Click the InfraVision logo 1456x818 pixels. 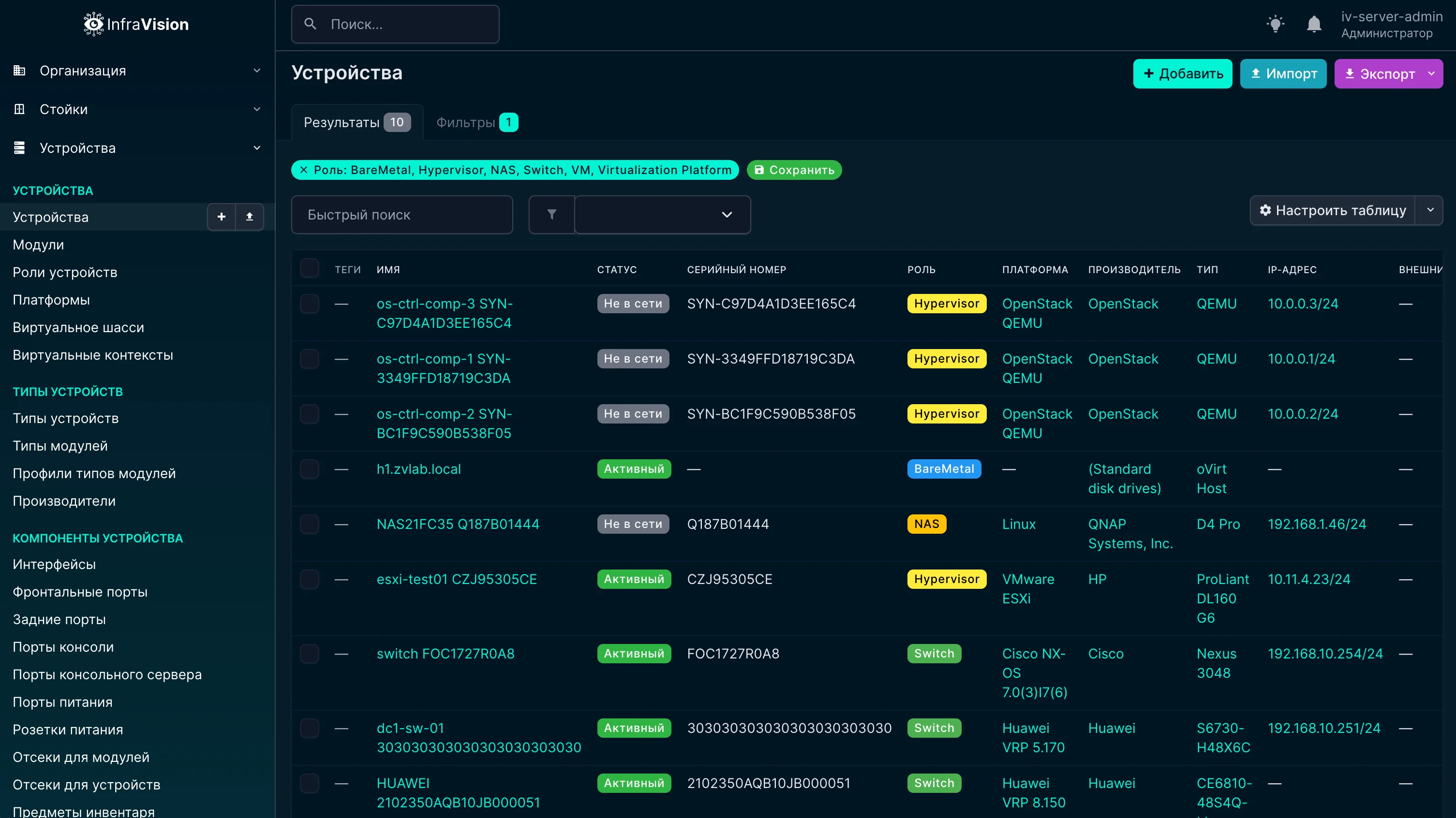(x=135, y=24)
